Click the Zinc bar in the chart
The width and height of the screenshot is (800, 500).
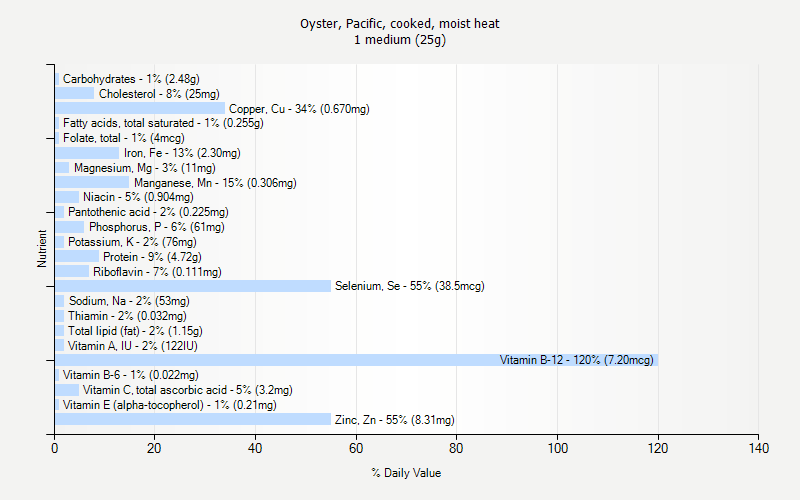coord(193,419)
